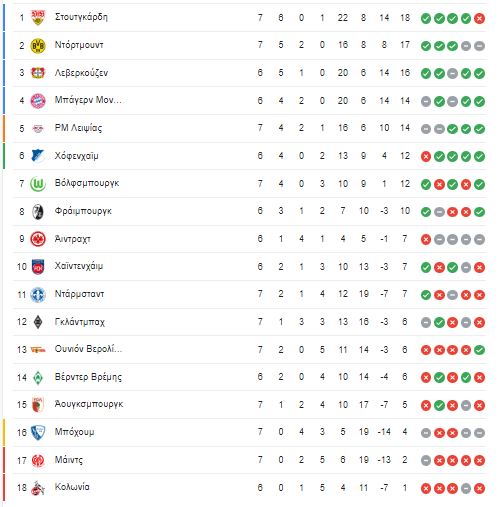Open the Φράιμπουργκ team entry
499x507 pixels.
click(x=83, y=211)
